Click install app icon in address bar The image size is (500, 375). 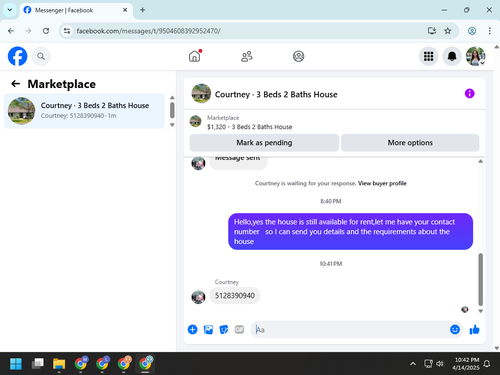pos(432,31)
